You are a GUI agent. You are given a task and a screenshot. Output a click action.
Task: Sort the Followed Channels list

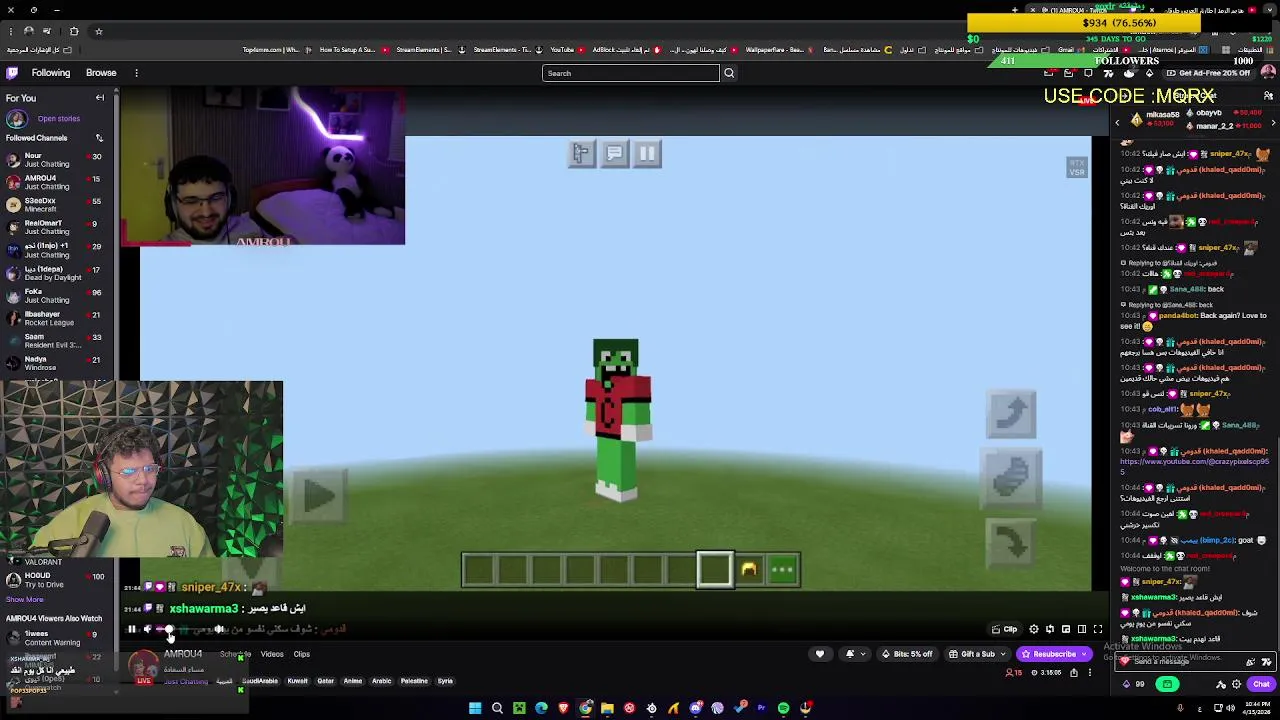click(x=99, y=138)
